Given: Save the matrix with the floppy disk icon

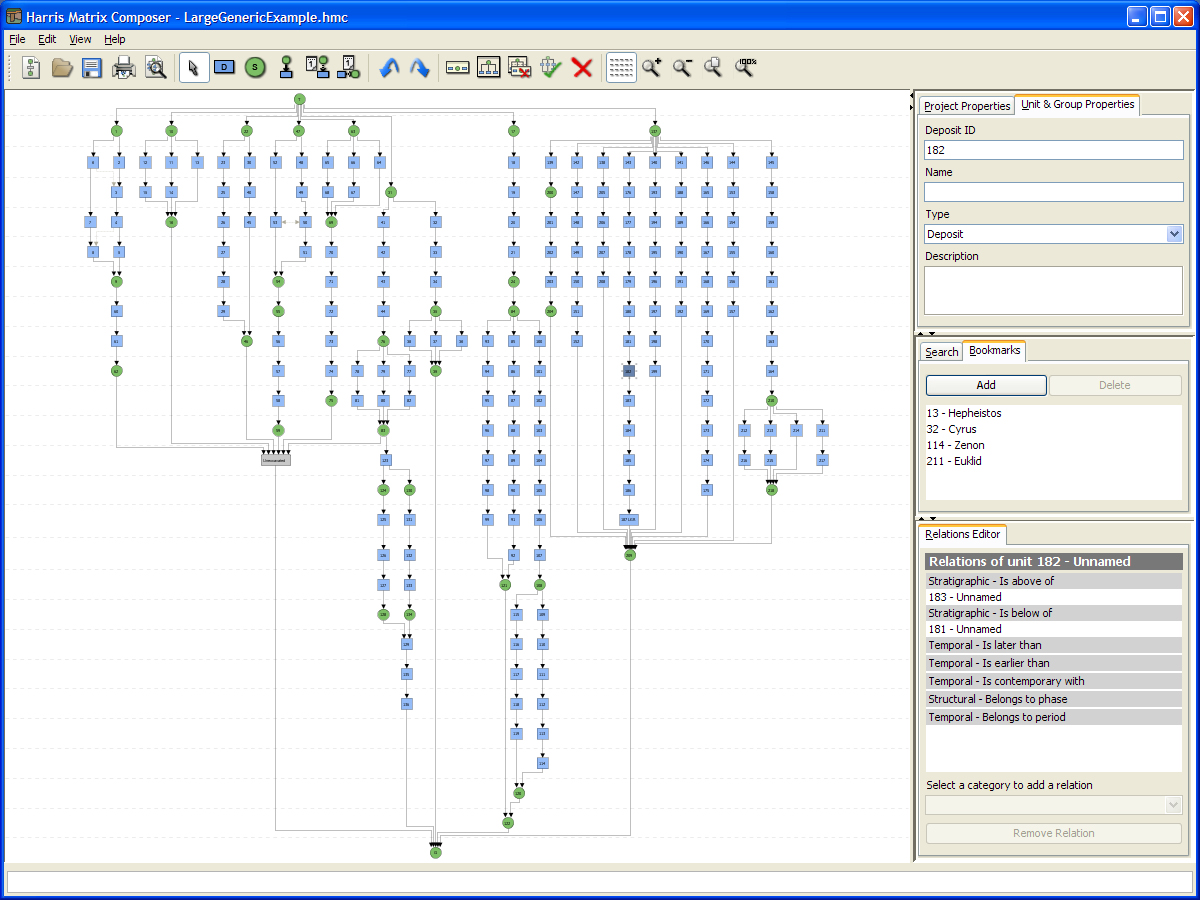Looking at the screenshot, I should coord(92,68).
